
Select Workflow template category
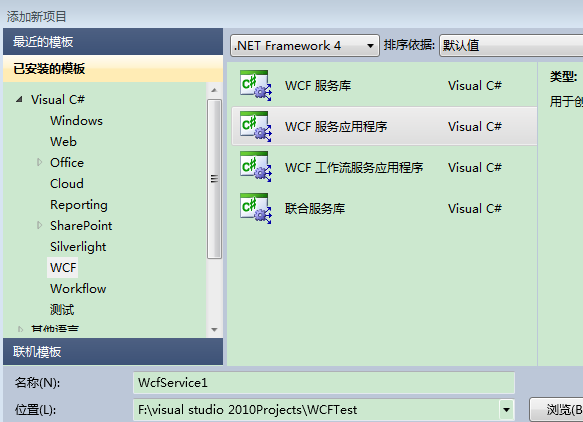tap(78, 289)
